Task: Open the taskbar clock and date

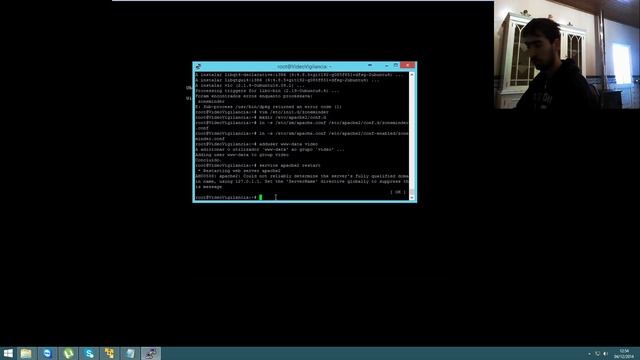Action: tap(624, 354)
